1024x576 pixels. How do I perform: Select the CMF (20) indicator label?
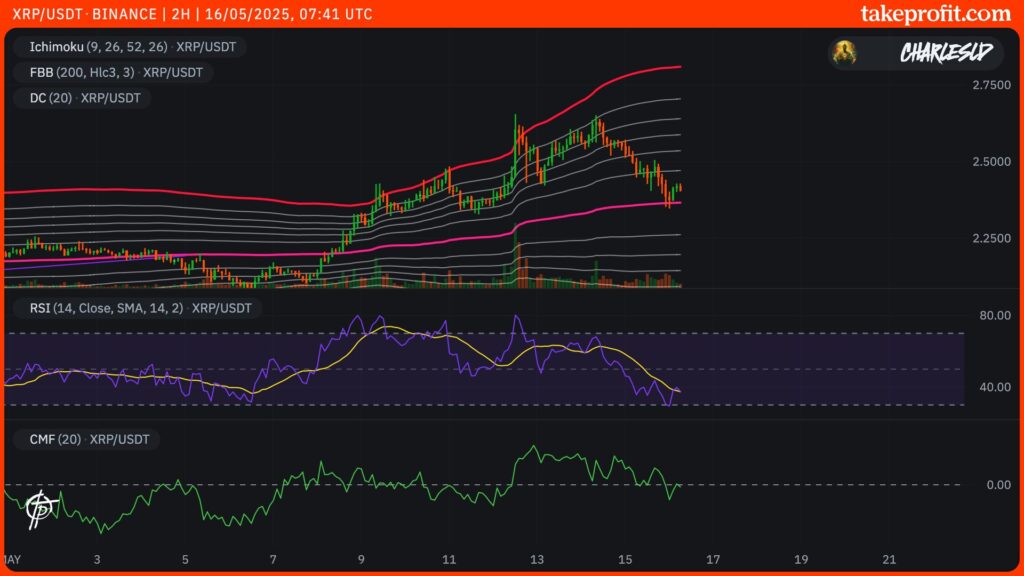click(88, 438)
